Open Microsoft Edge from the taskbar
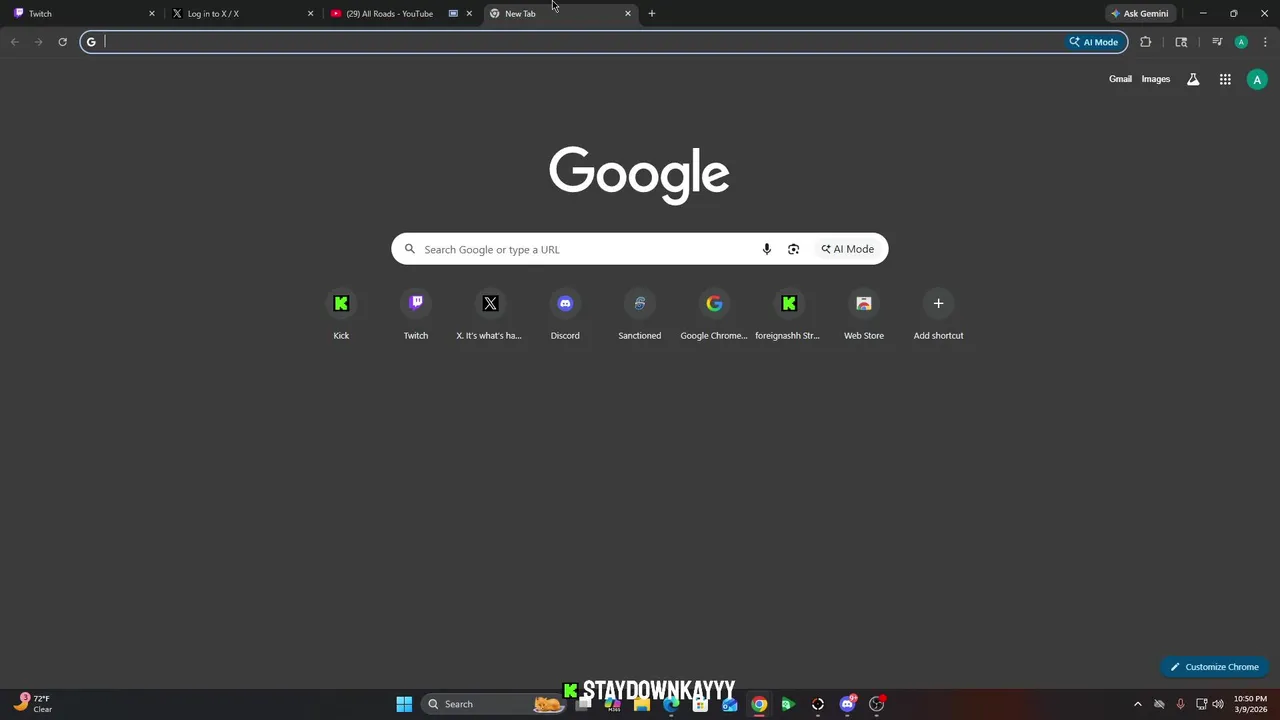1280x720 pixels. pos(671,704)
